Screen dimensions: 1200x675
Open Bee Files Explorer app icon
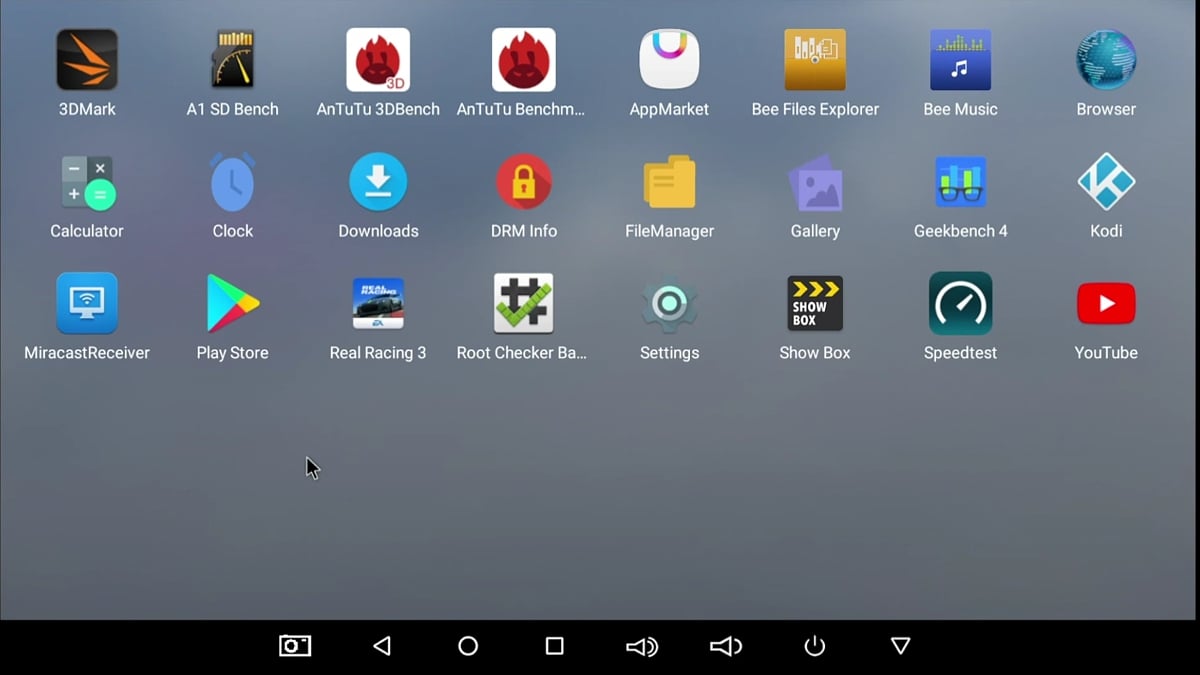tap(815, 60)
